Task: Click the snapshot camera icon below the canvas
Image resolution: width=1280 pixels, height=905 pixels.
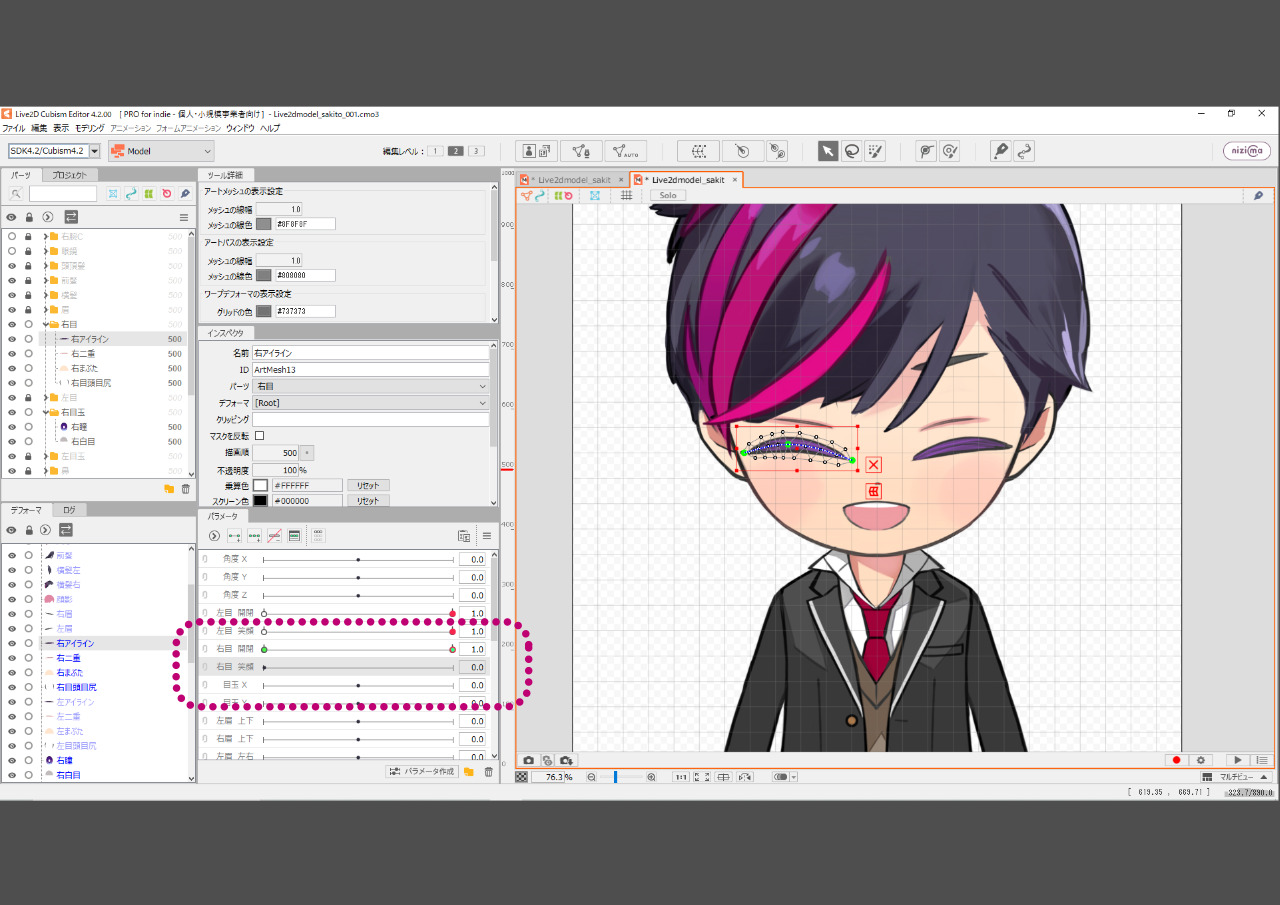Action: 529,760
